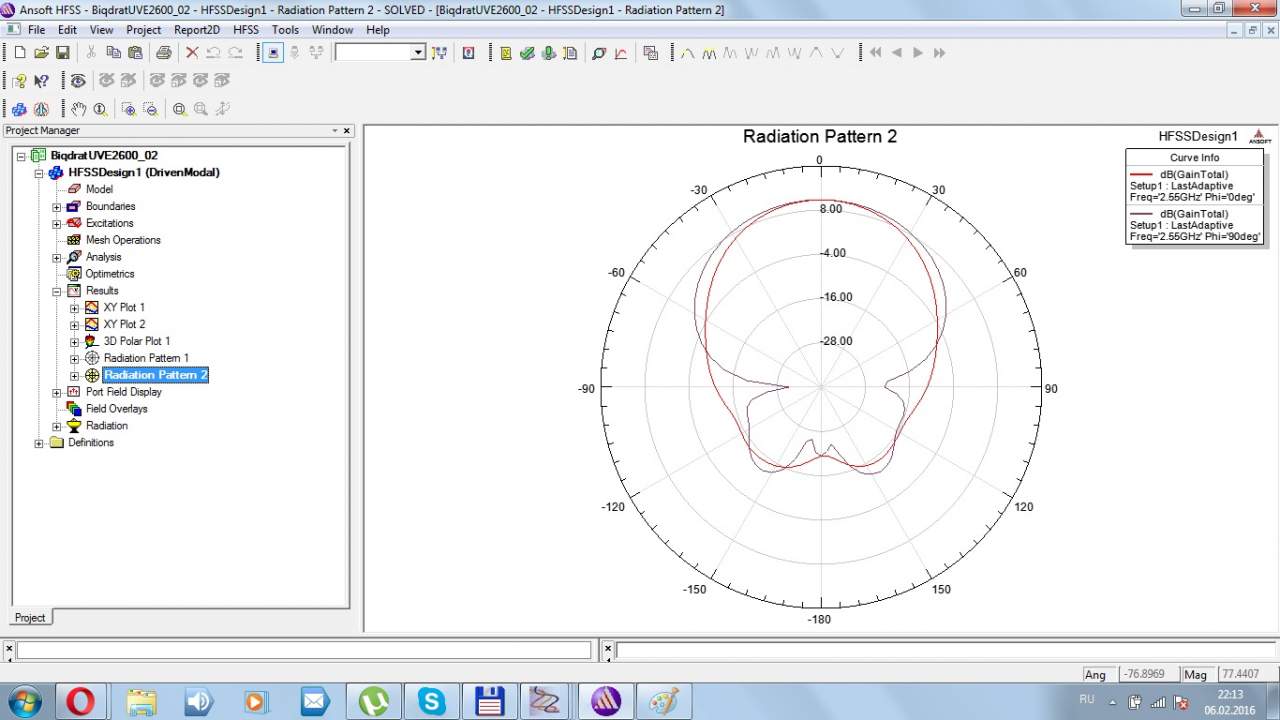The height and width of the screenshot is (720, 1280).
Task: Expand the Boundaries tree node
Action: click(57, 207)
